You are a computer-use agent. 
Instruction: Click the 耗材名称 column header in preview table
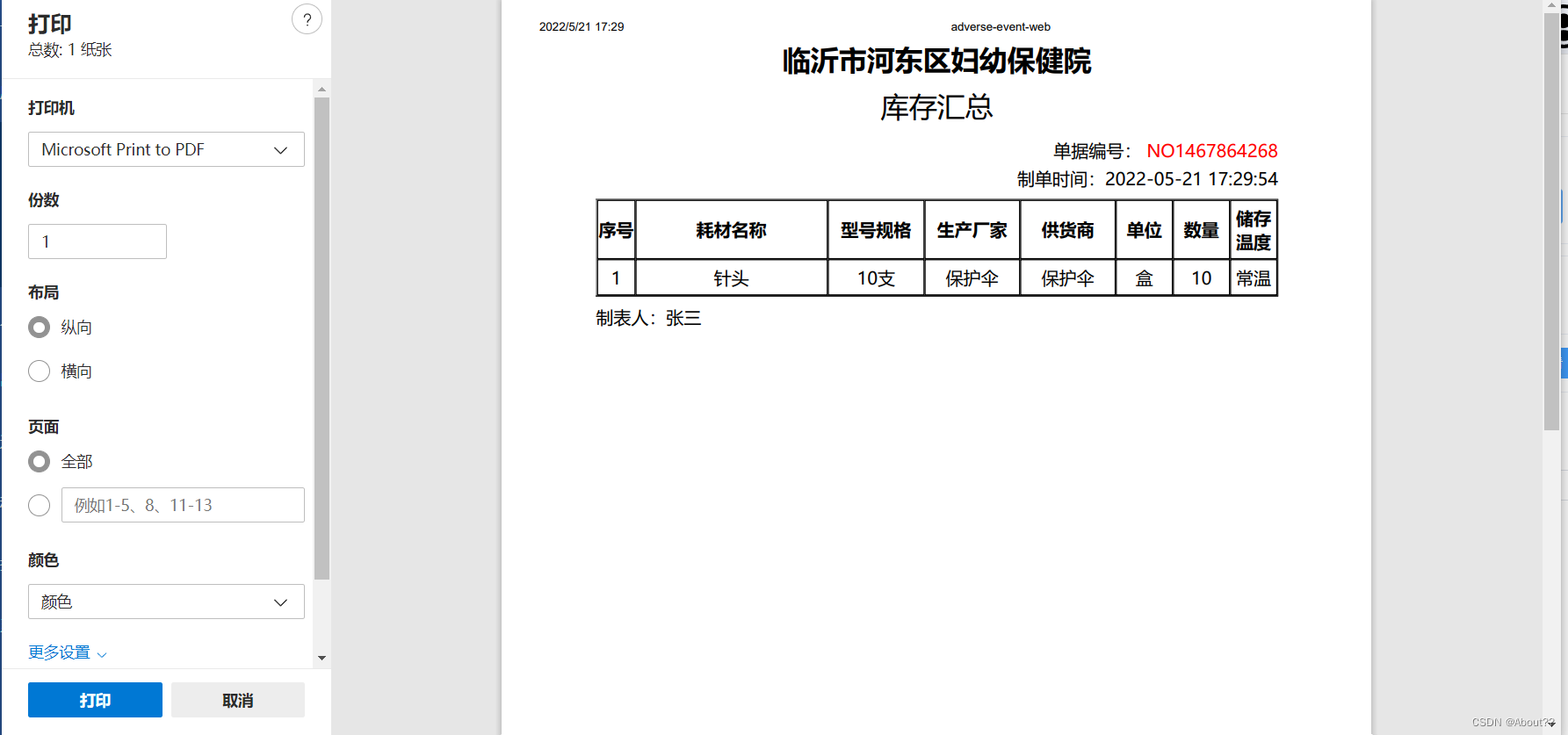[x=731, y=230]
